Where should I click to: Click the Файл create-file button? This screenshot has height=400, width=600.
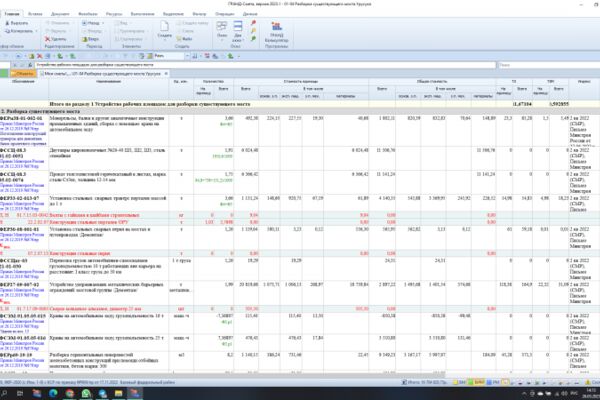click(184, 39)
